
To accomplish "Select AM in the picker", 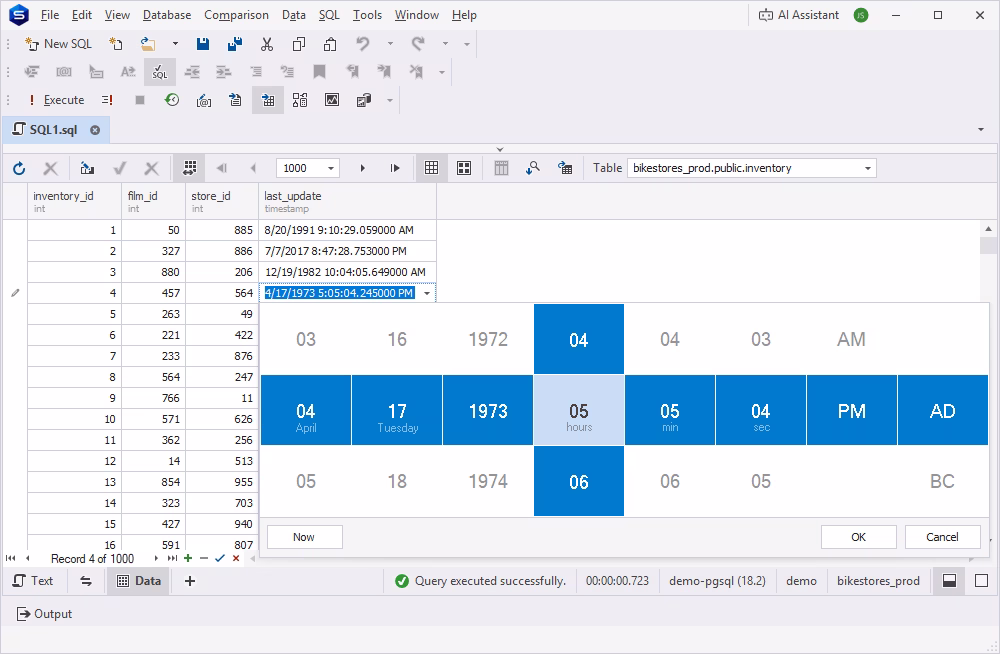I will [x=851, y=339].
